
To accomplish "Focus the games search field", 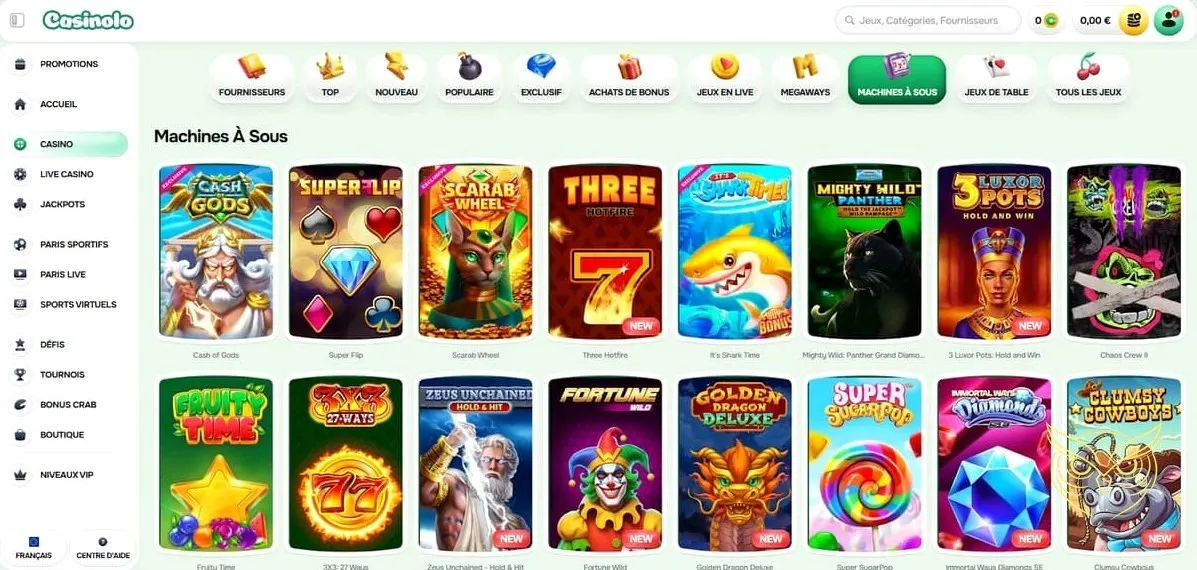I will click(928, 21).
